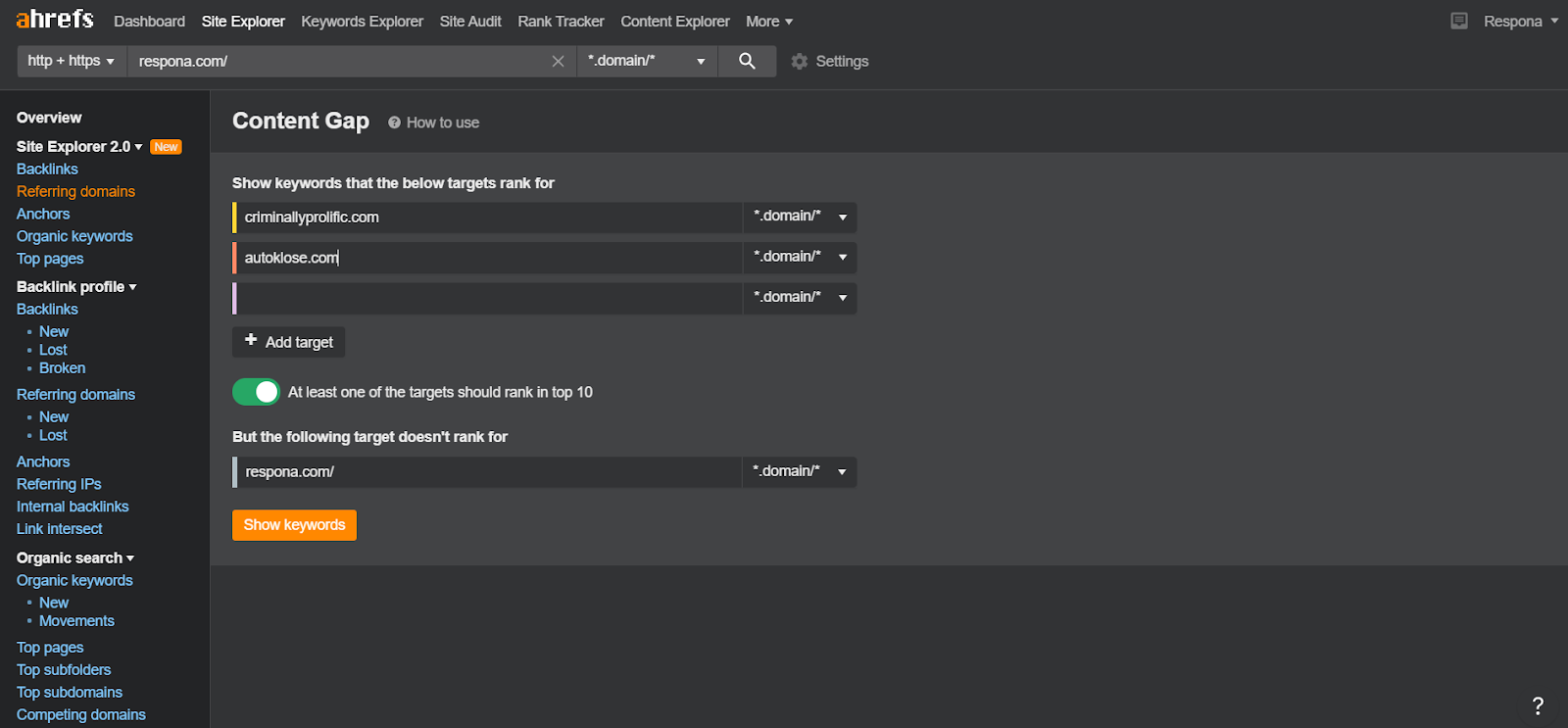This screenshot has width=1568, height=728.
Task: Open mode dropdown for the empty target
Action: point(800,298)
